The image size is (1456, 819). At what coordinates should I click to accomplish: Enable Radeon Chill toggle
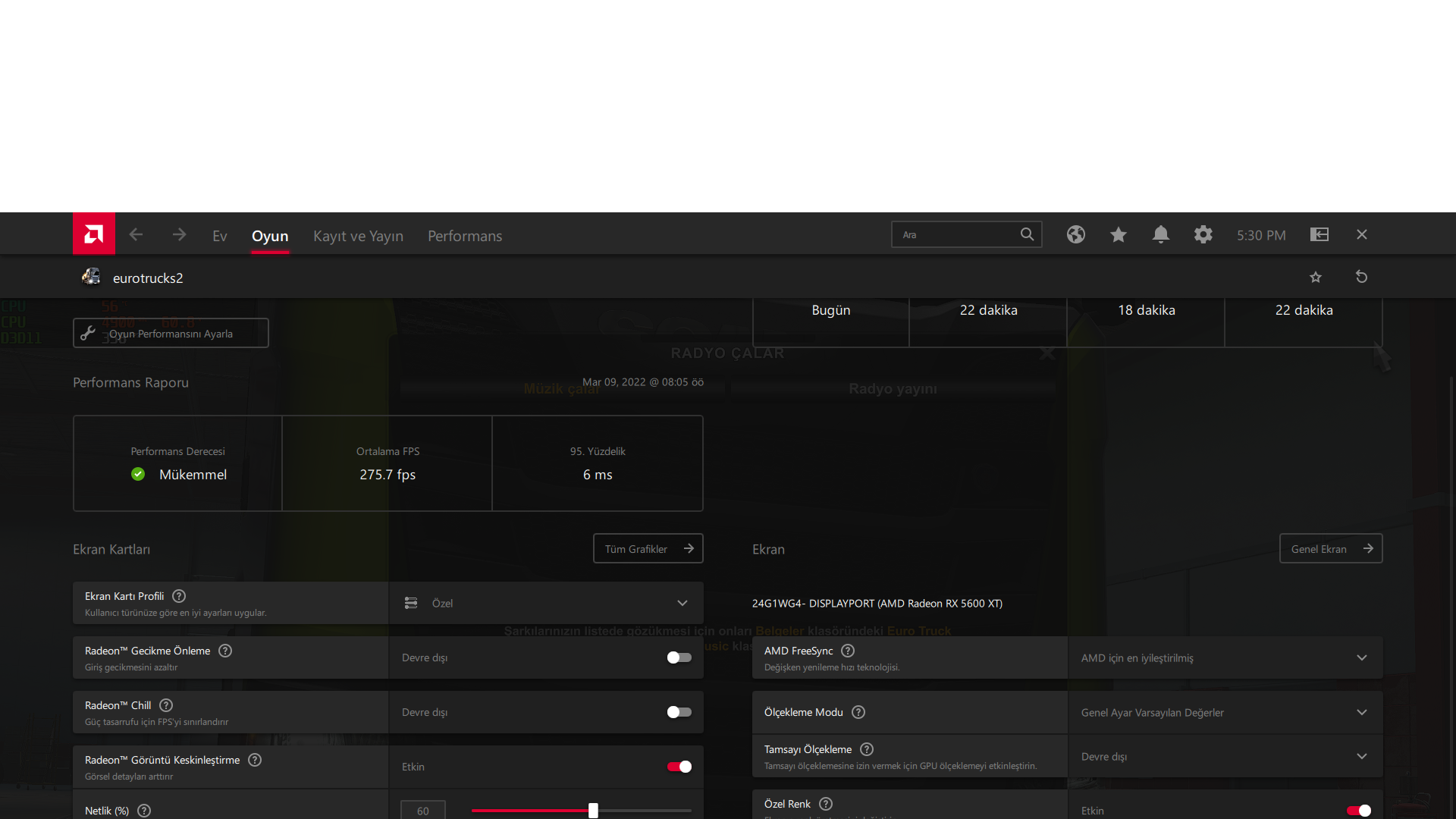[679, 712]
